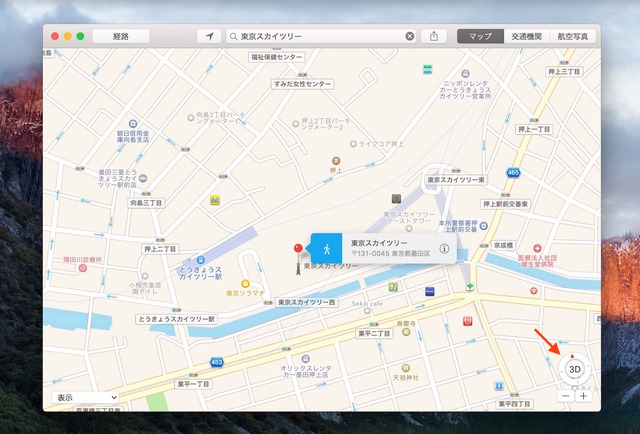
Task: Click the 東京スカイツリー西 intersection label
Action: point(307,303)
